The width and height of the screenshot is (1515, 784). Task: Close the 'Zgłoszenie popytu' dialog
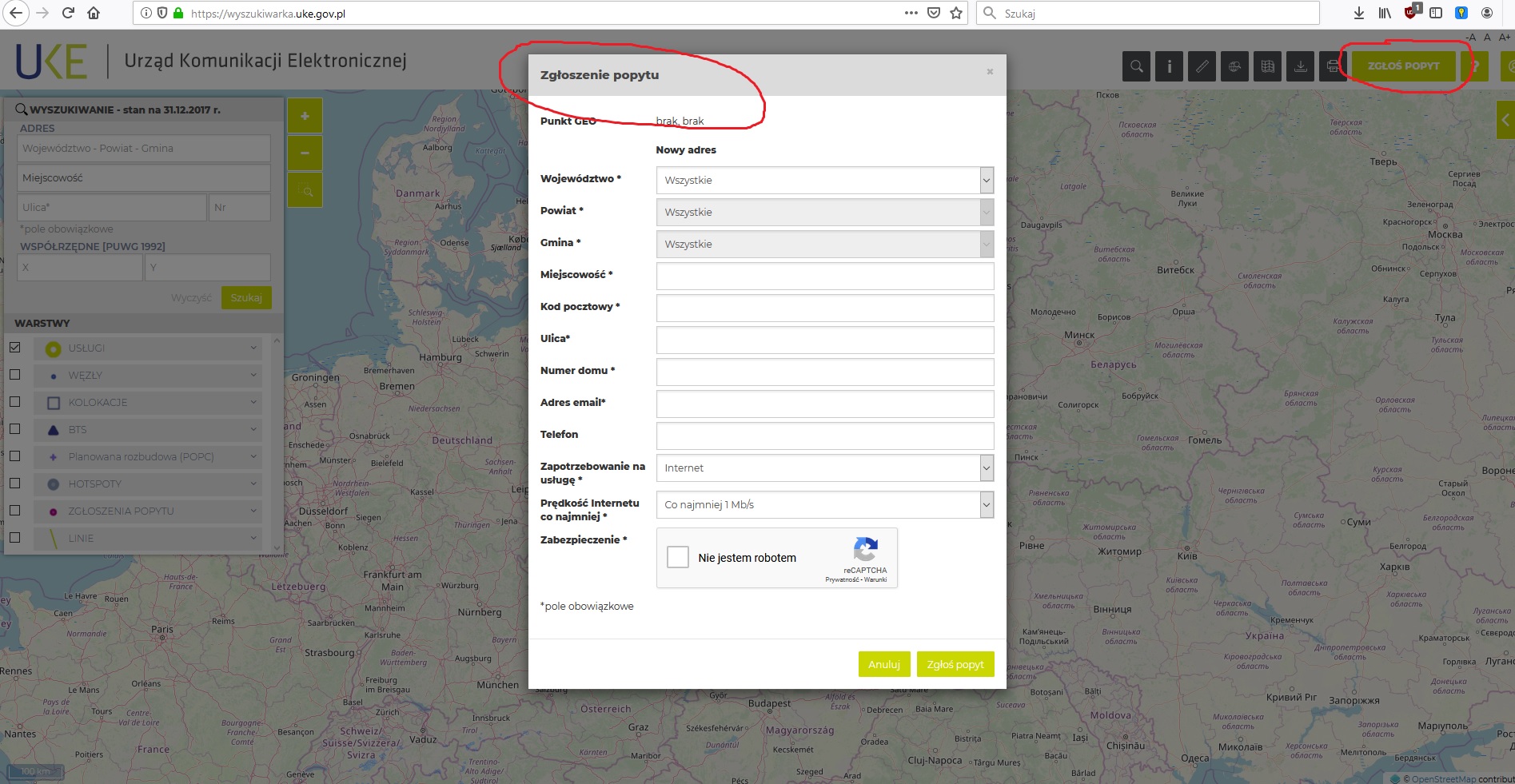pos(990,72)
